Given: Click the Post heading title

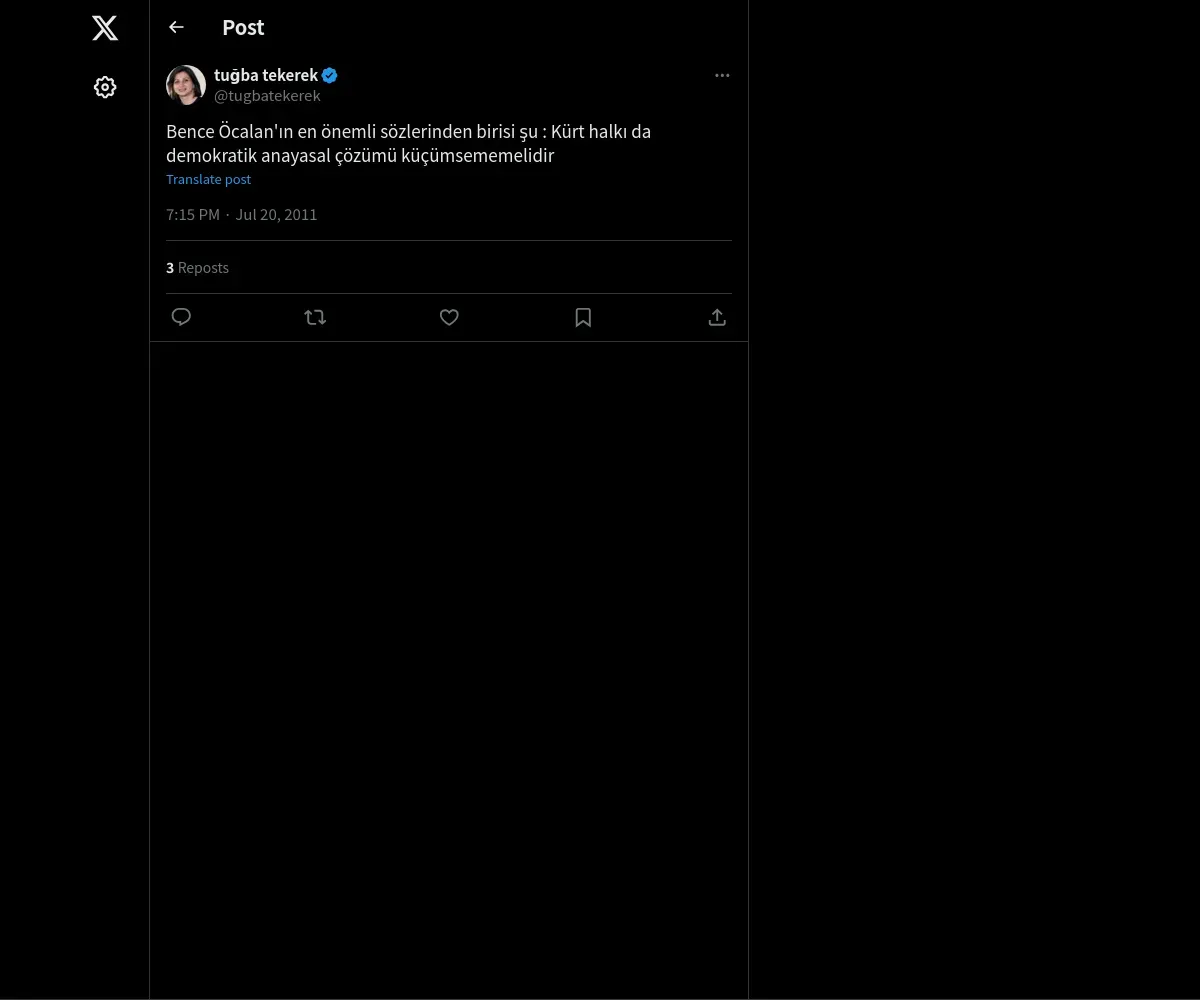Looking at the screenshot, I should point(243,28).
